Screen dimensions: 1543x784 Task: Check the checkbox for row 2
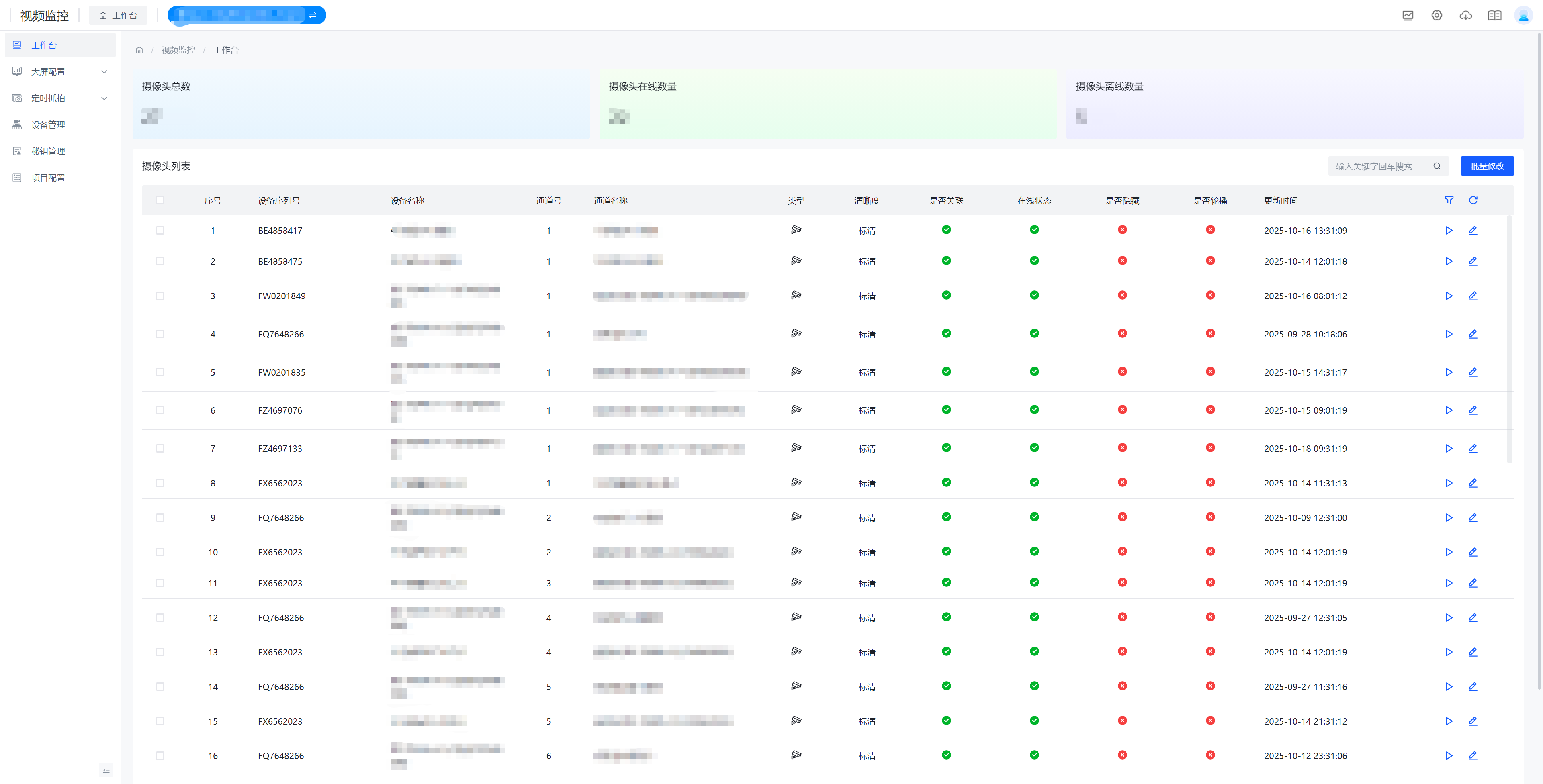[x=160, y=261]
